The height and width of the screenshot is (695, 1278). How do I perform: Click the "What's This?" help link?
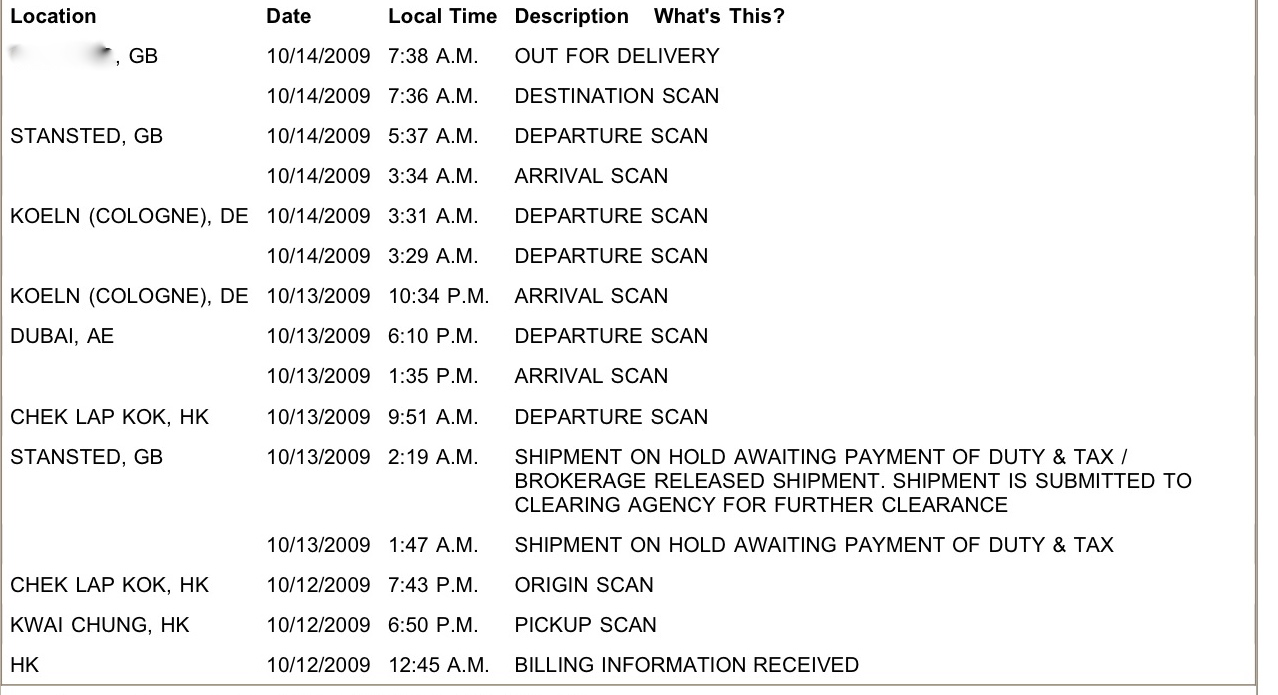(719, 16)
